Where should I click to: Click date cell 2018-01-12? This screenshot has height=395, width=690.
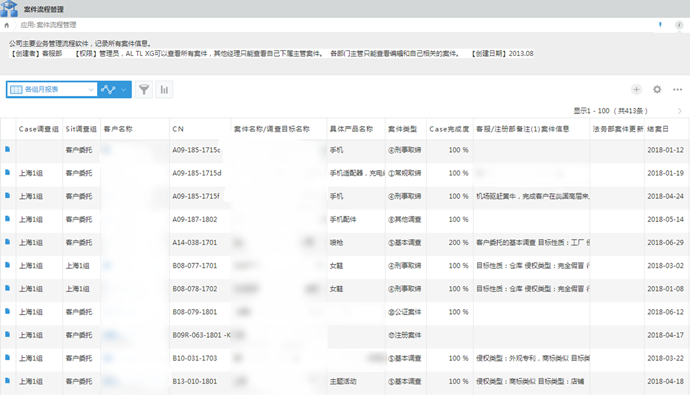[x=665, y=150]
